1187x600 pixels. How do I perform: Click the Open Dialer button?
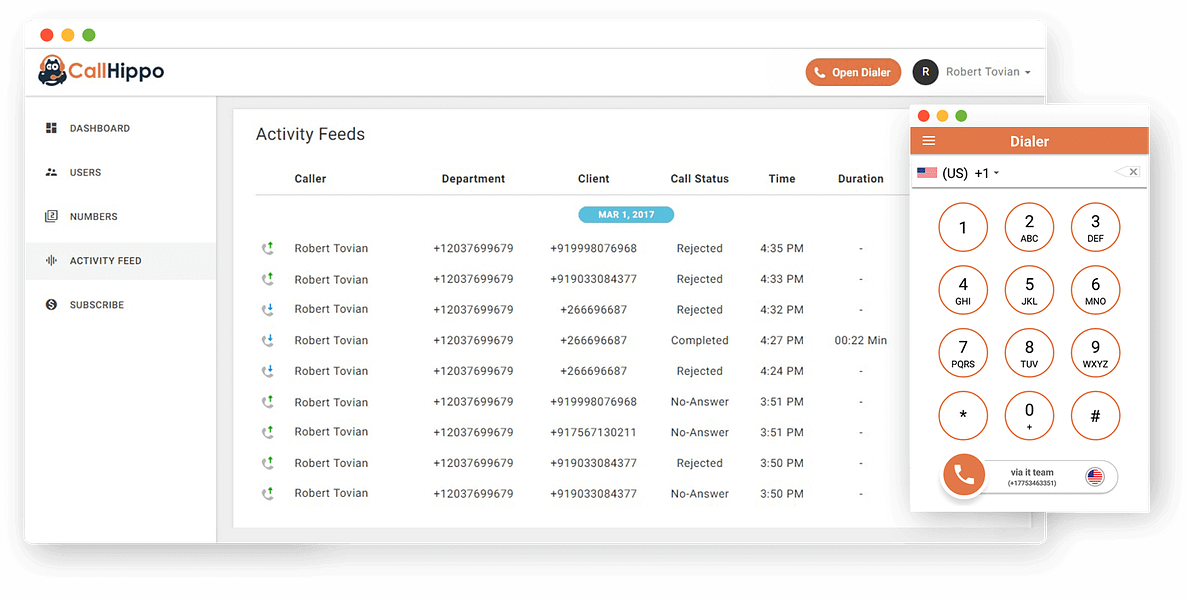[x=853, y=72]
